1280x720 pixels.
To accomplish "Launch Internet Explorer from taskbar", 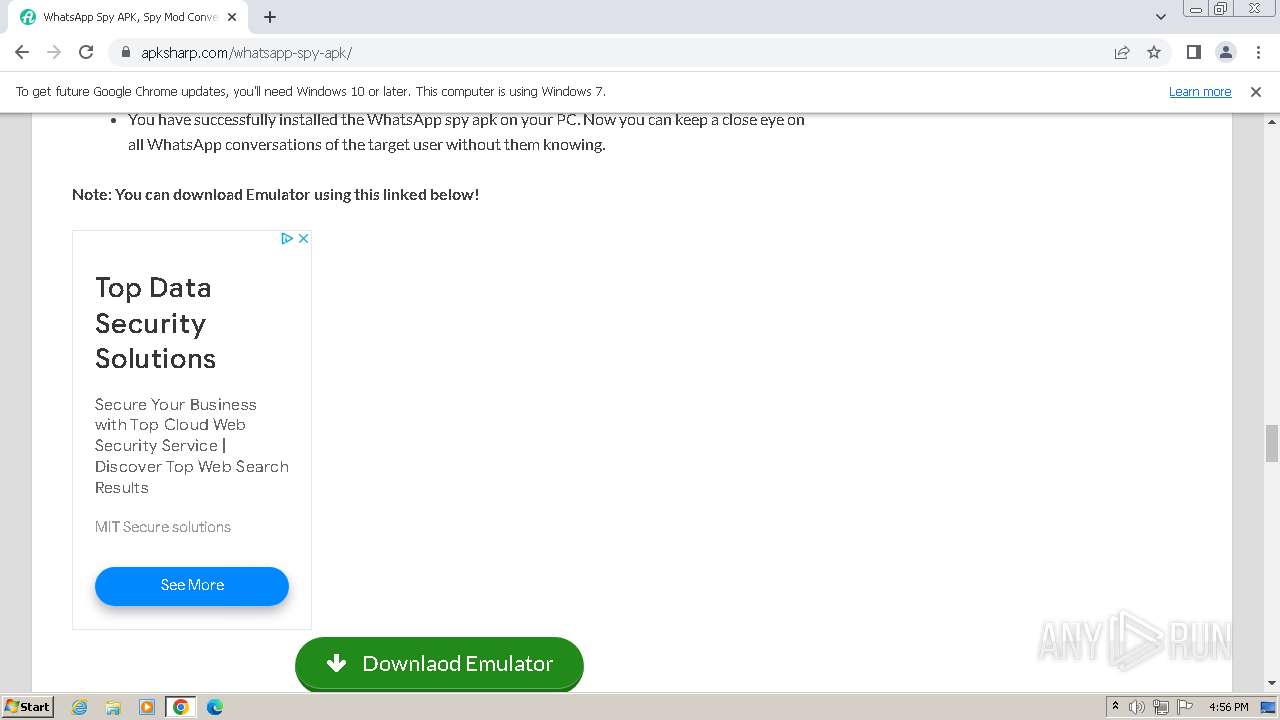I will [x=80, y=707].
